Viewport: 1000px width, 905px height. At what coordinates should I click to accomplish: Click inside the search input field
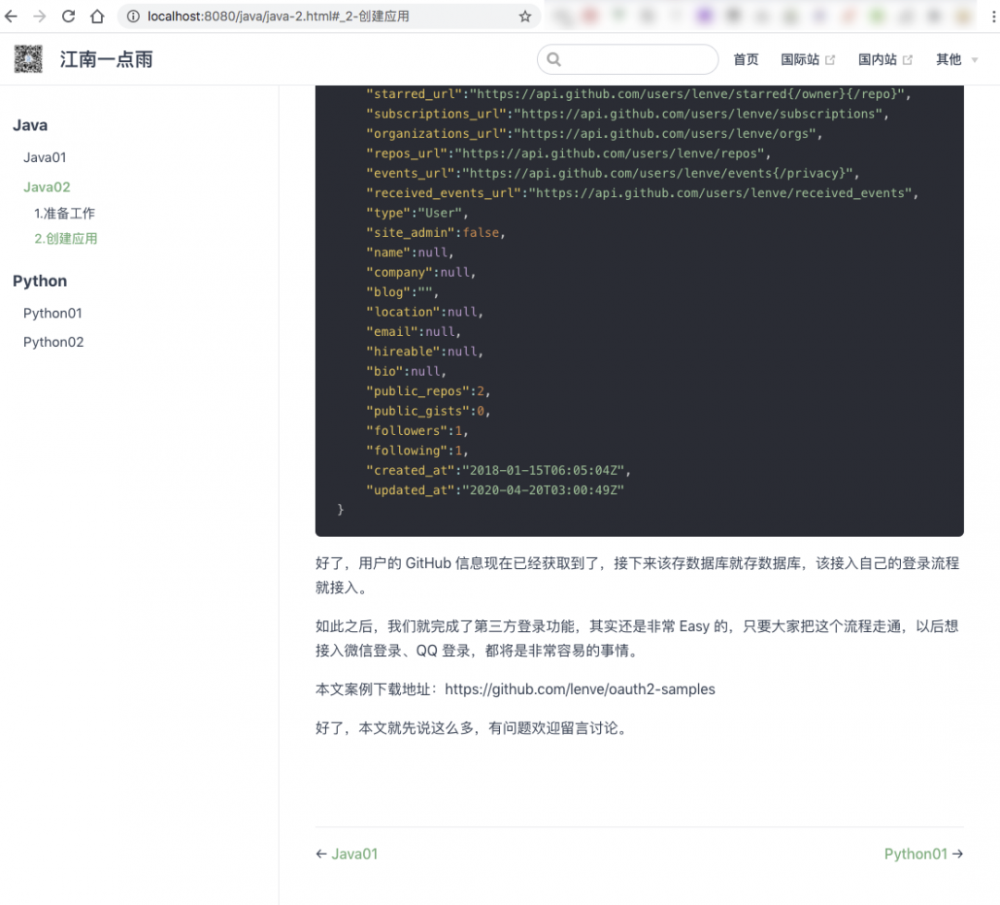[630, 59]
